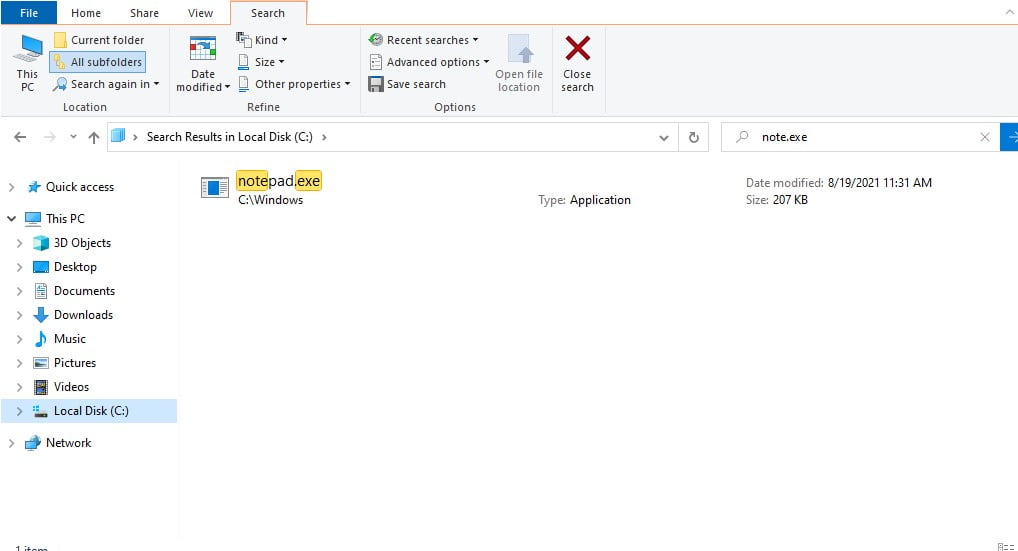The width and height of the screenshot is (1018, 551).
Task: Select This PC in navigation pane
Action: tap(65, 219)
